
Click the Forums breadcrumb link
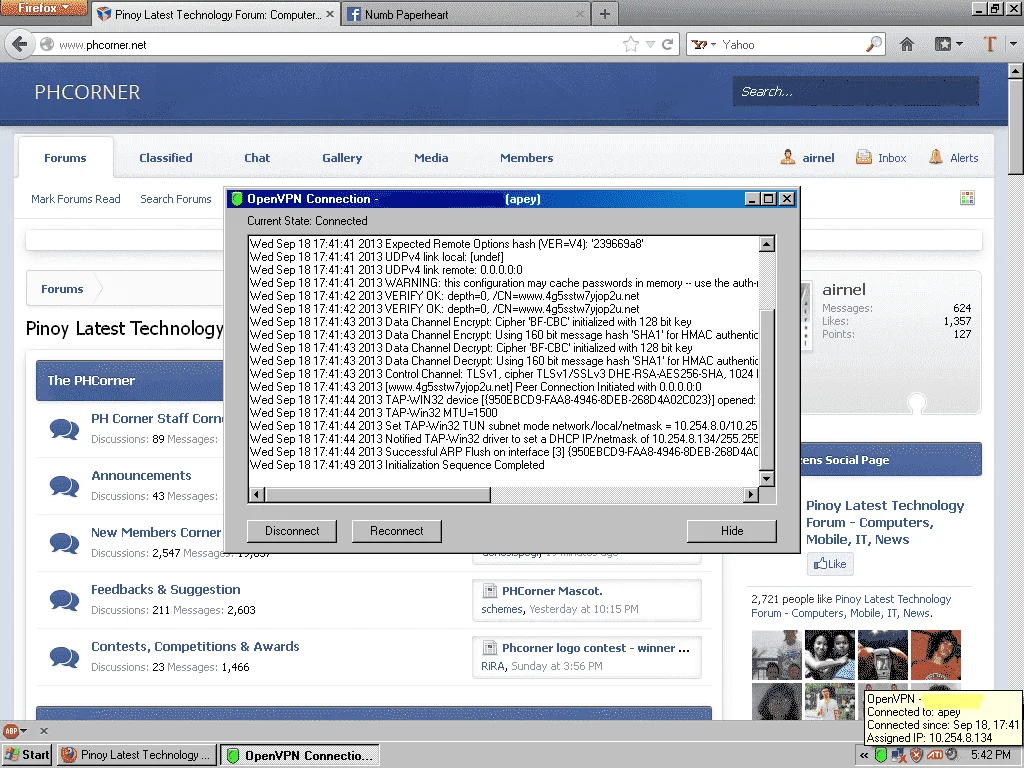62,289
